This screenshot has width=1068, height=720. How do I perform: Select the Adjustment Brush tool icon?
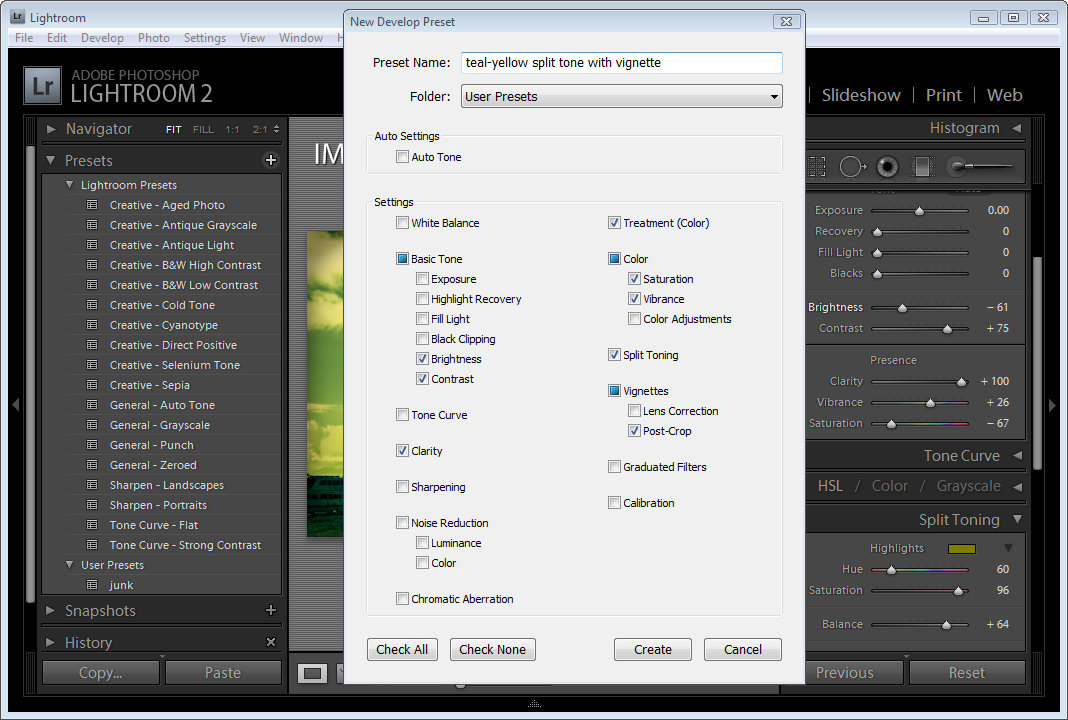pyautogui.click(x=981, y=166)
